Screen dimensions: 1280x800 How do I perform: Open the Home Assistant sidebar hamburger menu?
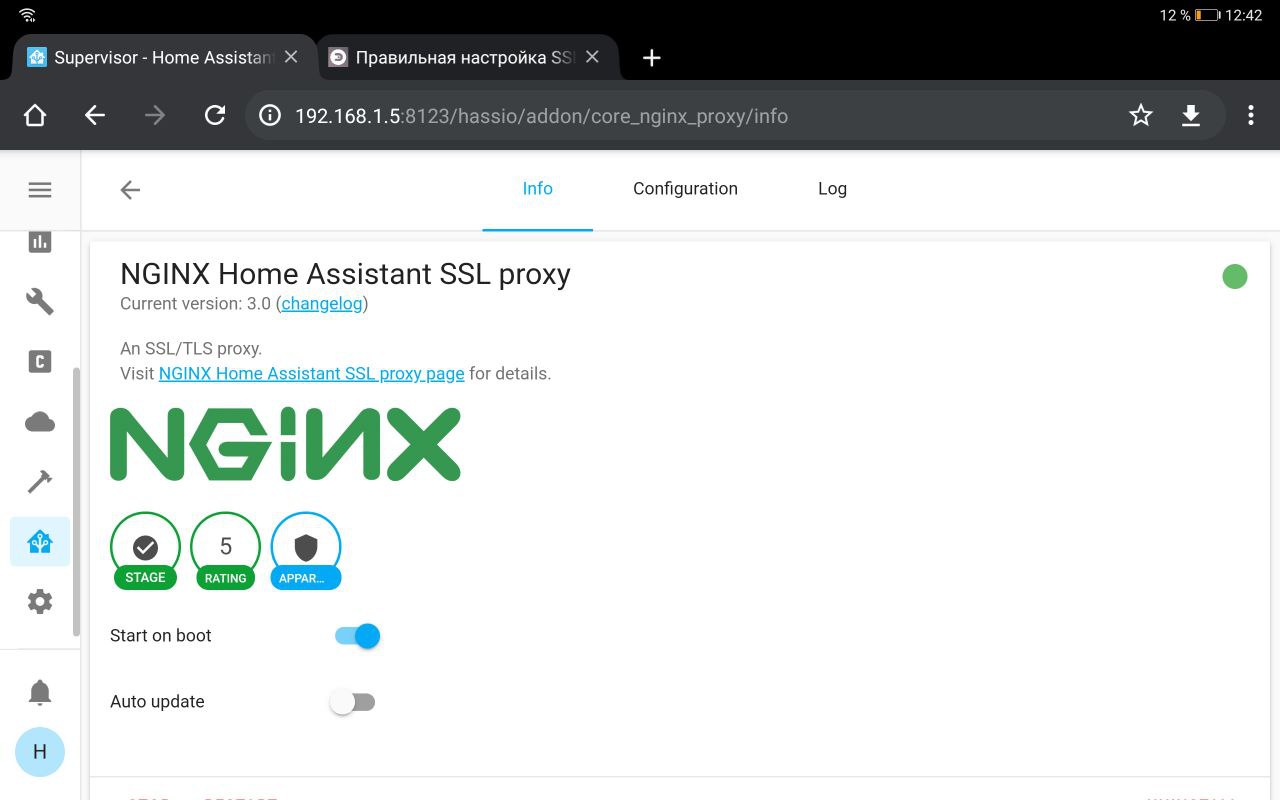tap(40, 189)
